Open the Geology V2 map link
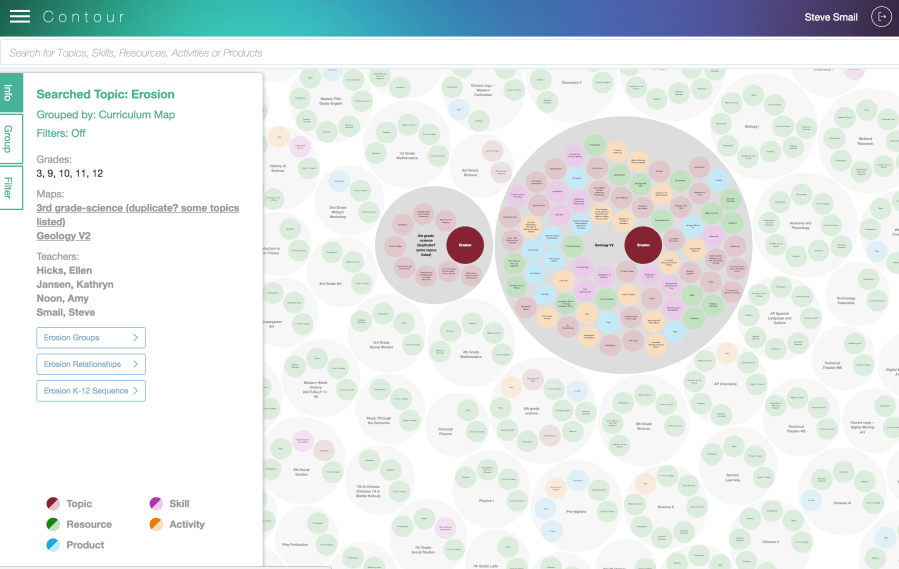899x569 pixels. pos(63,236)
